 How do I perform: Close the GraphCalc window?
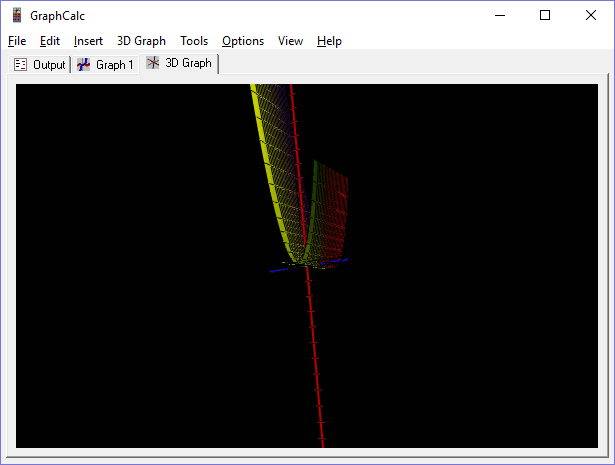pyautogui.click(x=591, y=16)
